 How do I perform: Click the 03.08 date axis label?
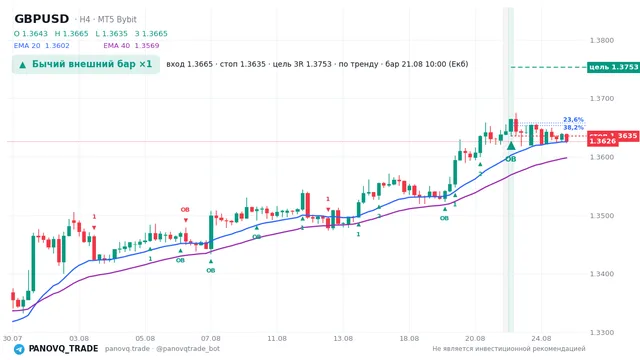pos(79,338)
